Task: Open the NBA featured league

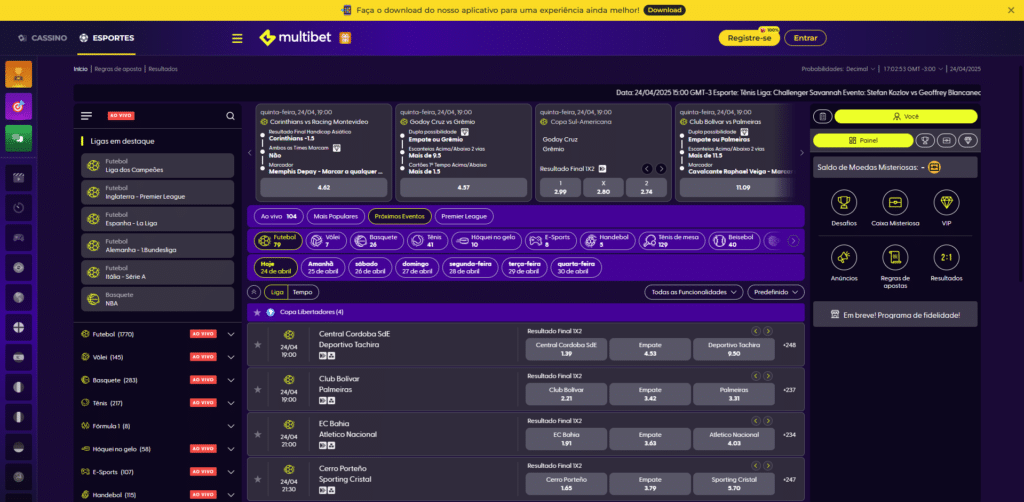Action: 157,299
